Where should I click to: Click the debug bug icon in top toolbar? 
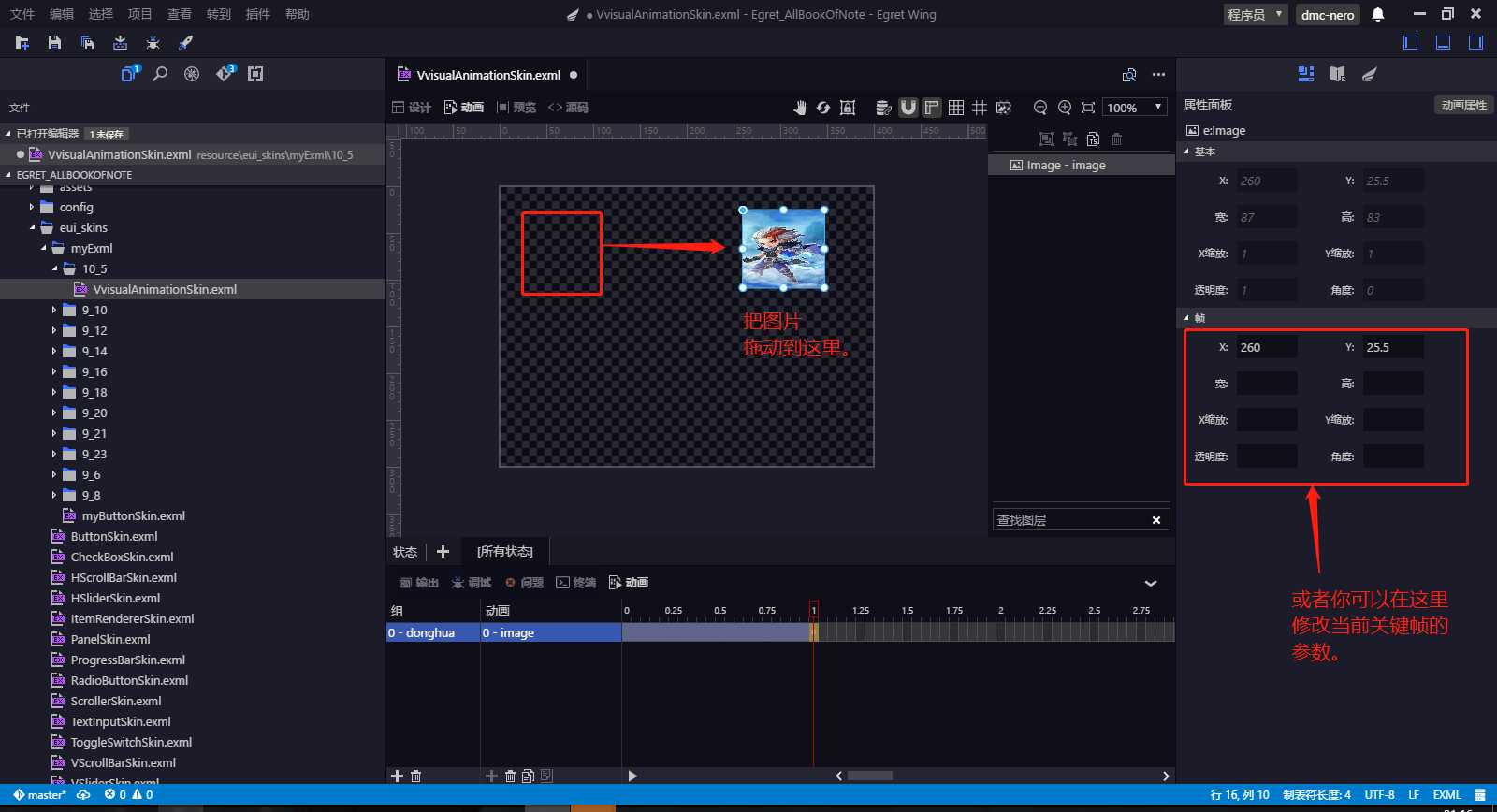(153, 43)
